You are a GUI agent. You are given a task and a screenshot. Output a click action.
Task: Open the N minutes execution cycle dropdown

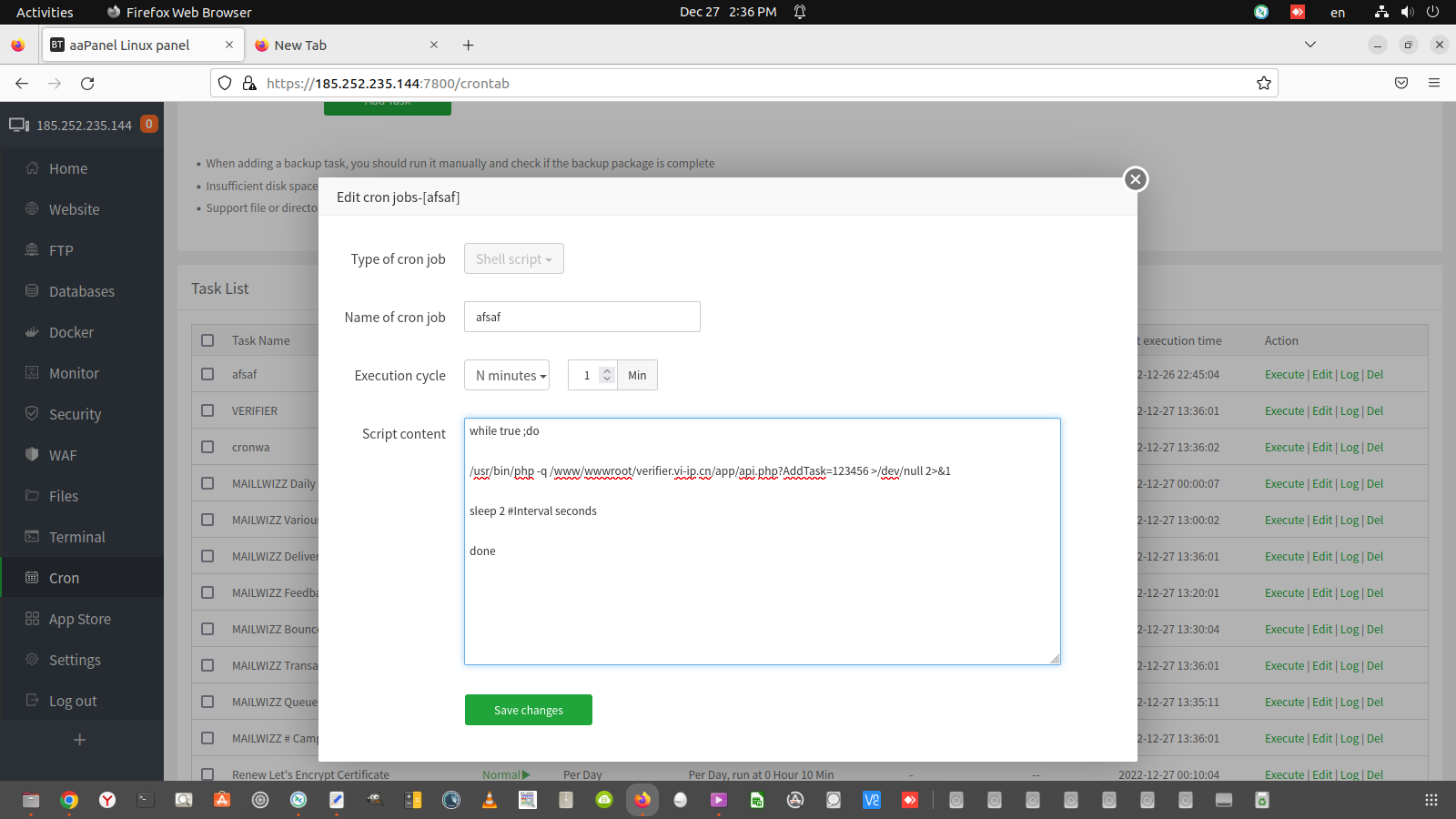(507, 375)
